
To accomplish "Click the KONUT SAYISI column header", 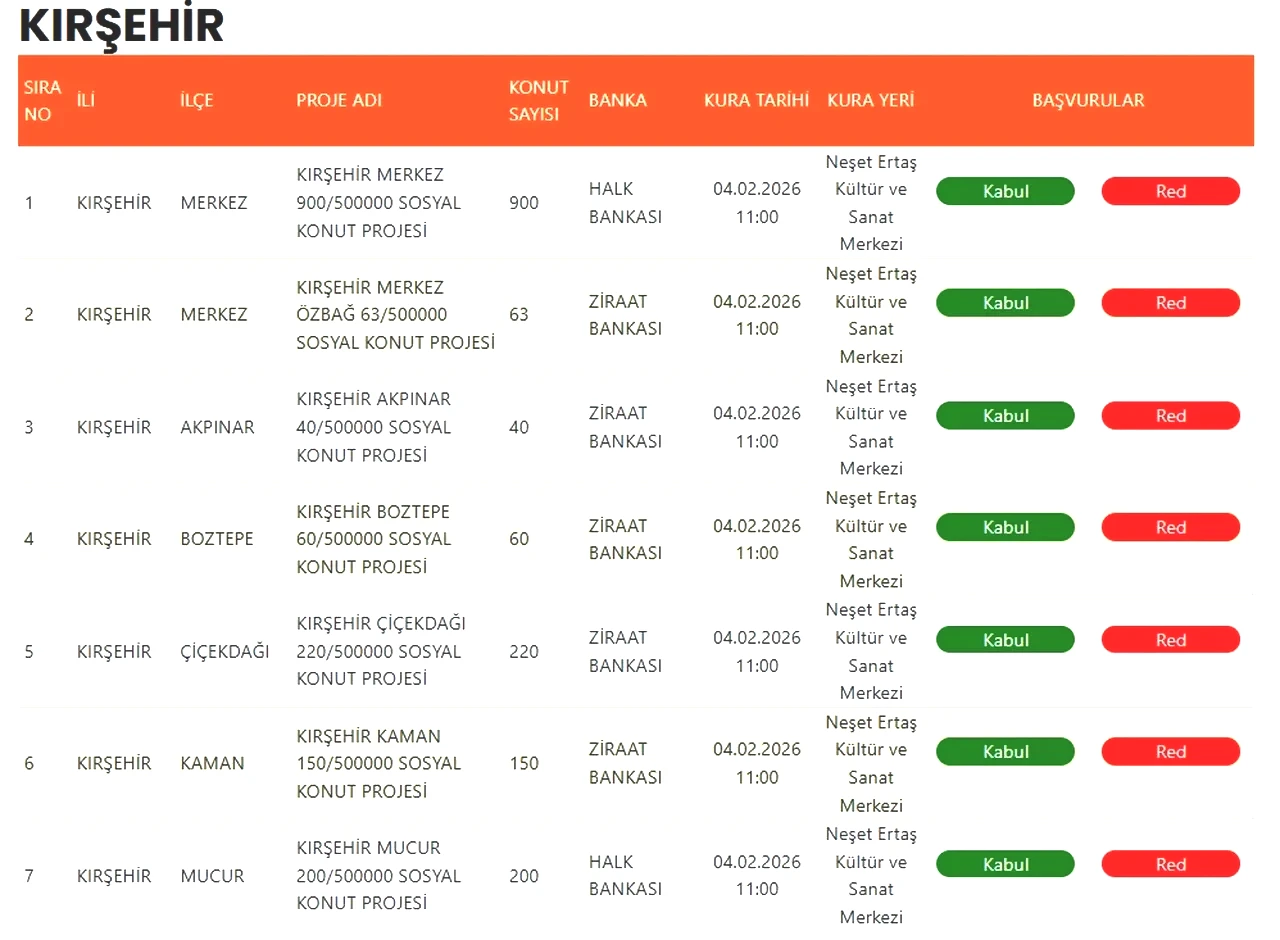I will point(538,100).
